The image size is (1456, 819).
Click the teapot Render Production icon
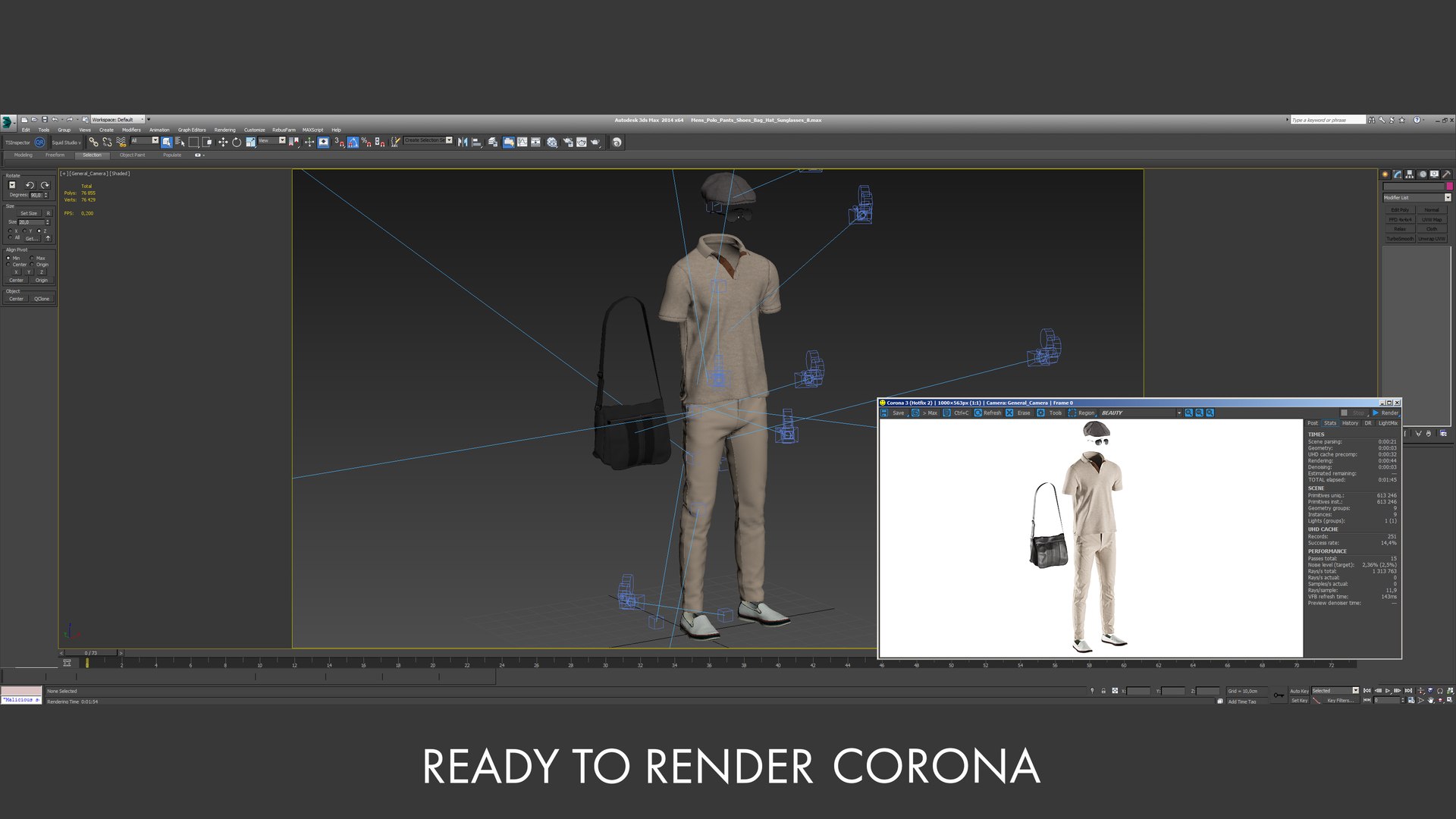tap(595, 142)
